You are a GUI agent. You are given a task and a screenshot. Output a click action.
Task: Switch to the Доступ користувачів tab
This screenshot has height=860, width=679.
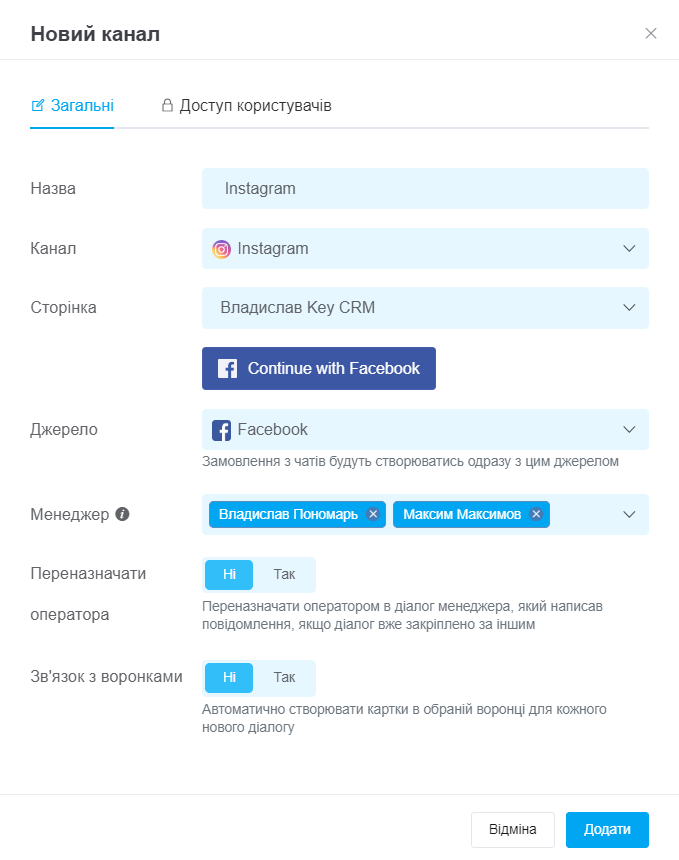pos(247,105)
